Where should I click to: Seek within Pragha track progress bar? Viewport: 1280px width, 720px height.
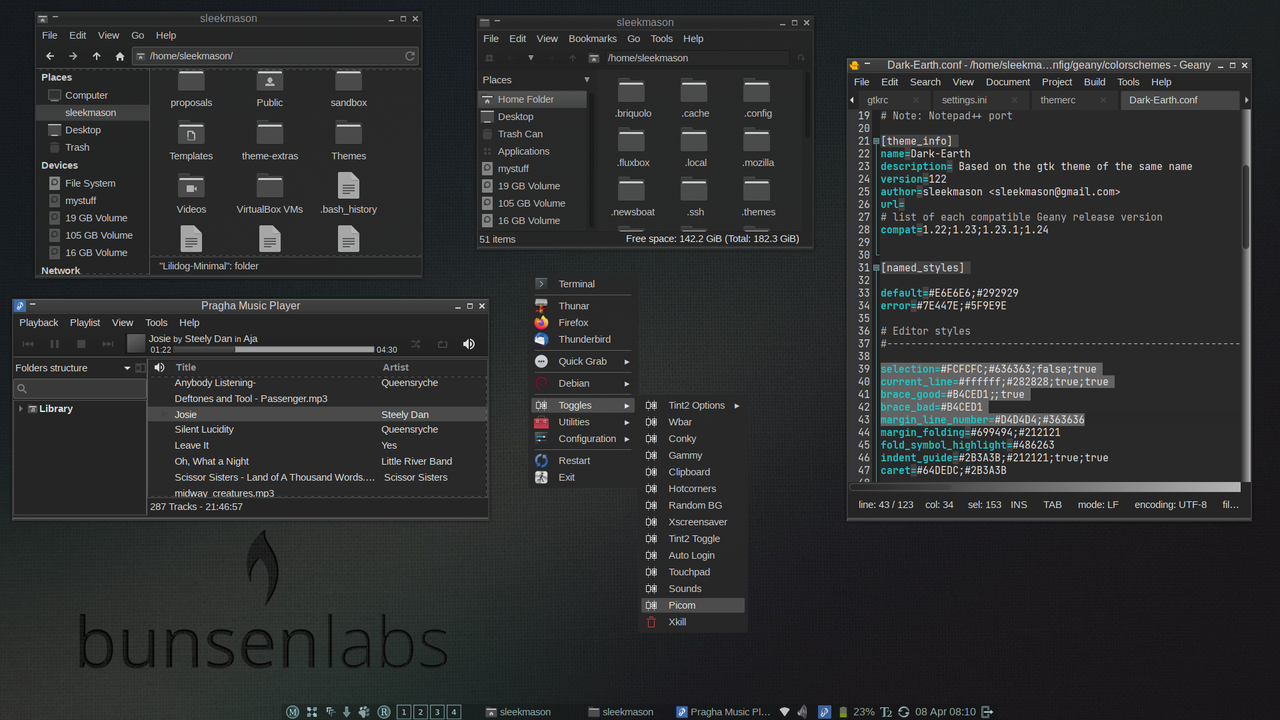pos(274,350)
